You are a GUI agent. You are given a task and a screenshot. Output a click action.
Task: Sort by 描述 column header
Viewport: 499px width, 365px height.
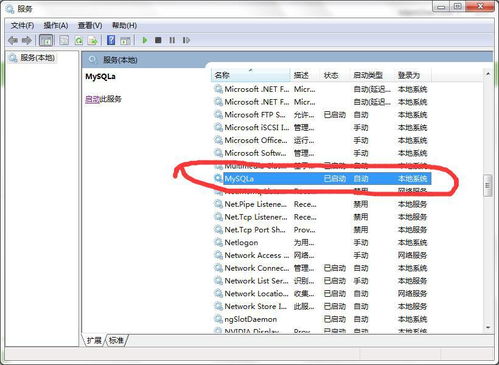pyautogui.click(x=305, y=75)
